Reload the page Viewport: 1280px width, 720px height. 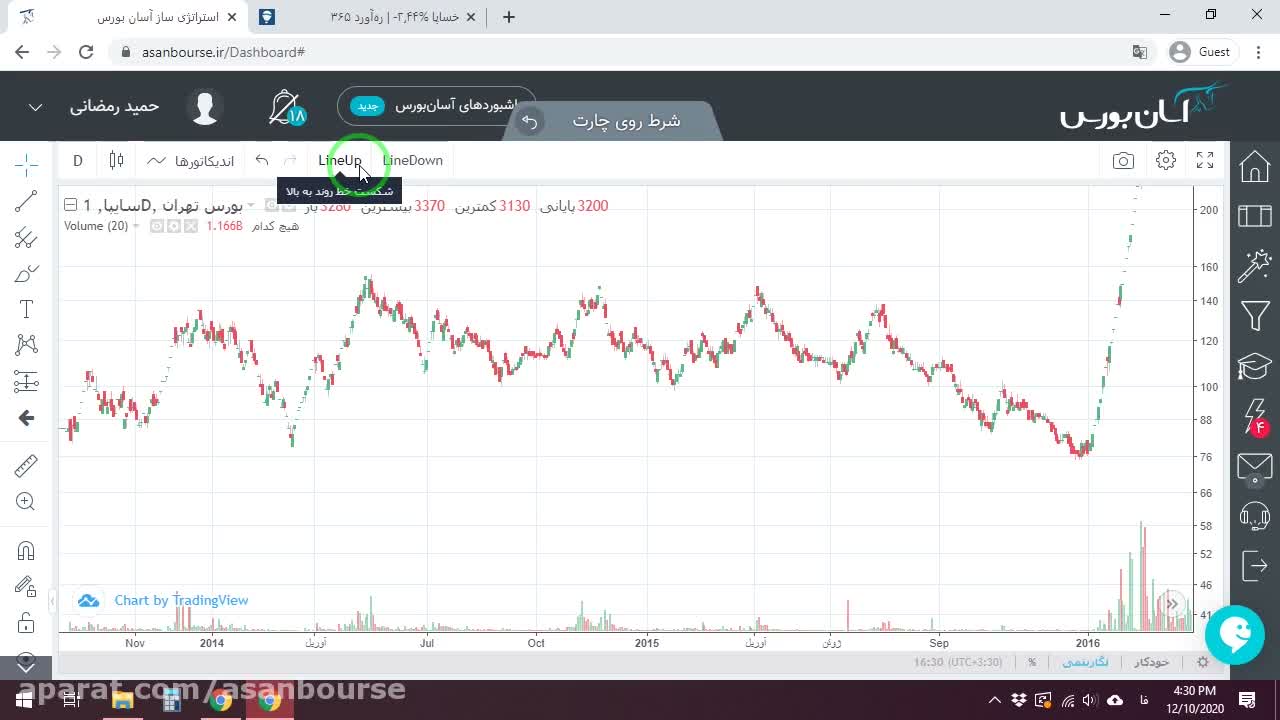pos(86,52)
